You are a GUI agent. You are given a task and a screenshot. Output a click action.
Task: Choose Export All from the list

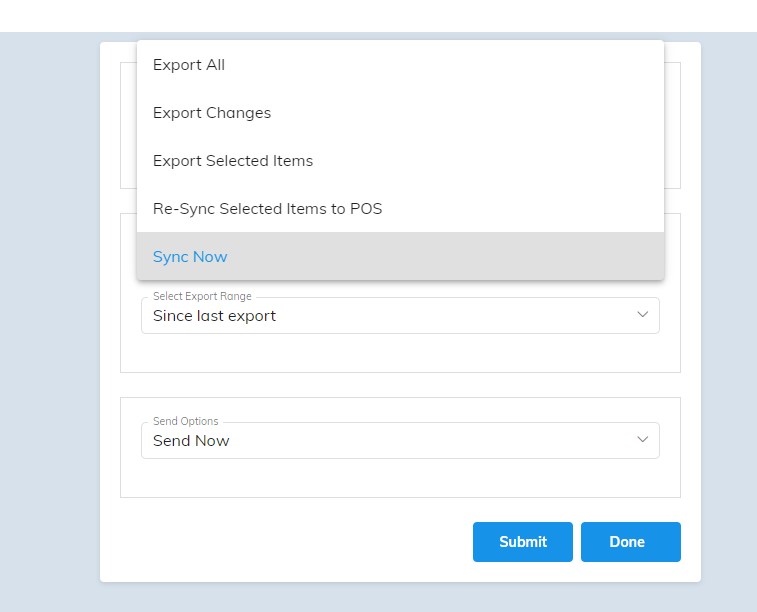click(400, 65)
